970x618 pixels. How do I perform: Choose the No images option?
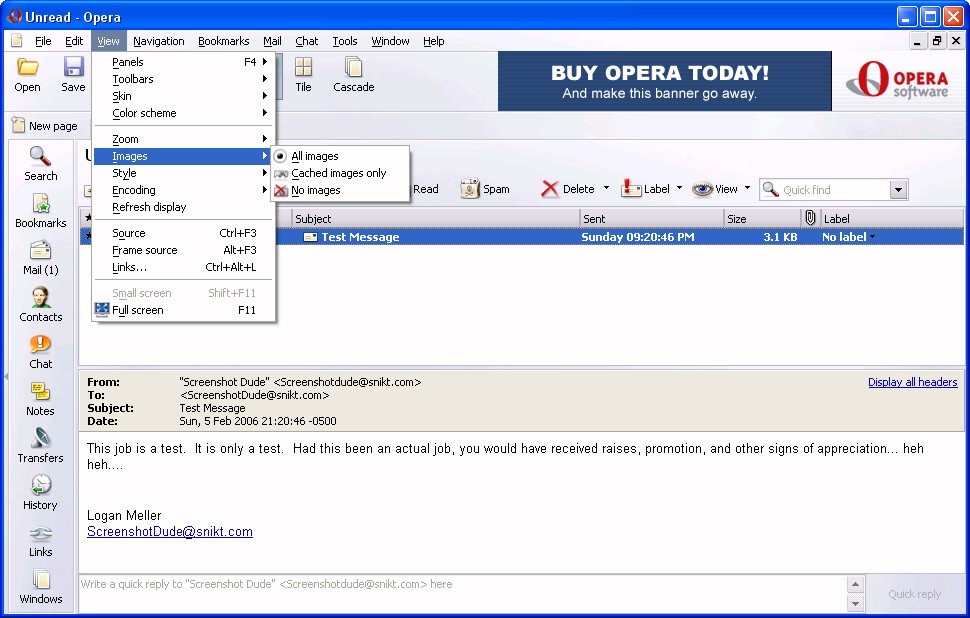(315, 190)
